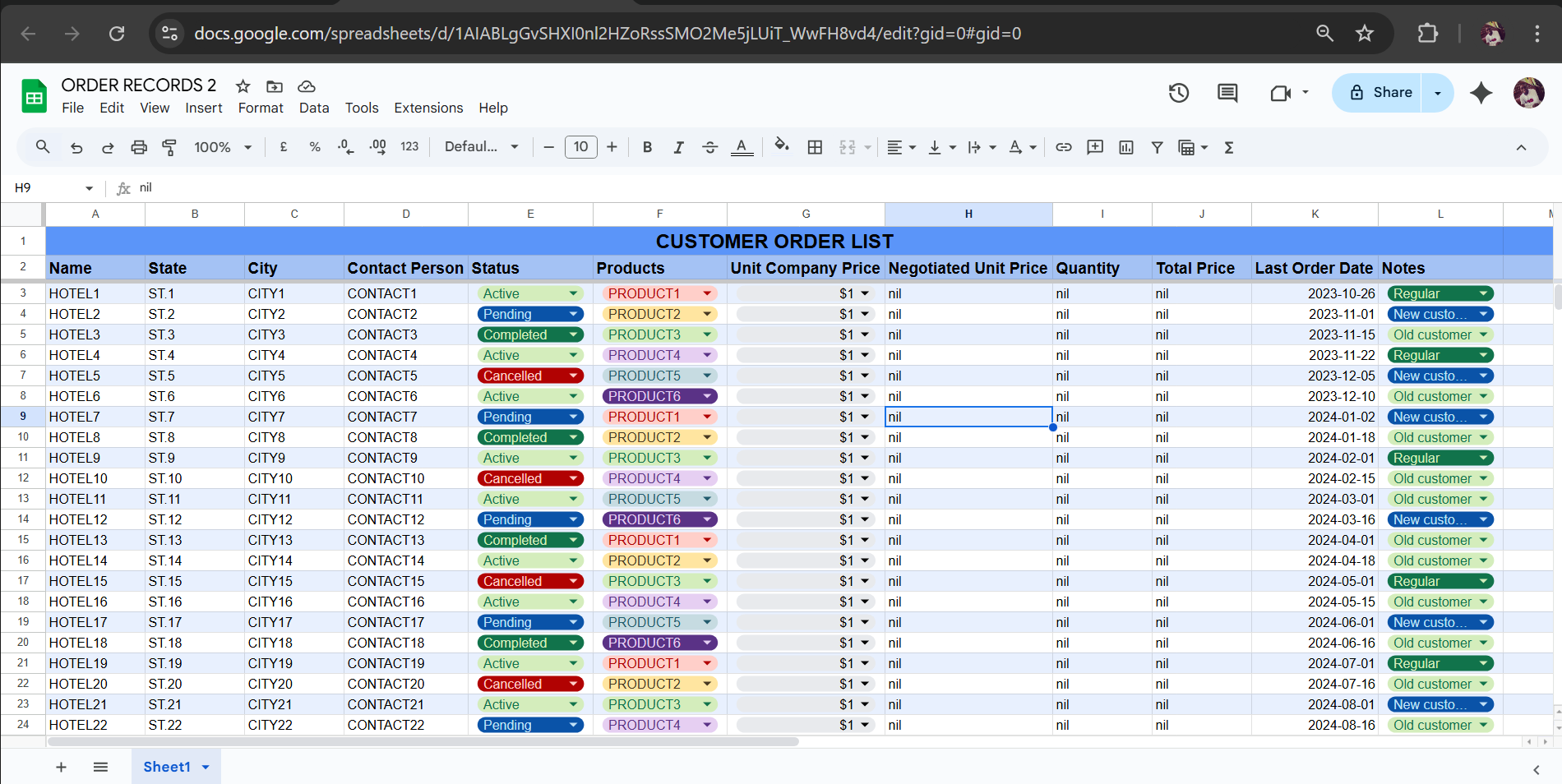Open the Format menu
This screenshot has width=1562, height=784.
tap(260, 108)
